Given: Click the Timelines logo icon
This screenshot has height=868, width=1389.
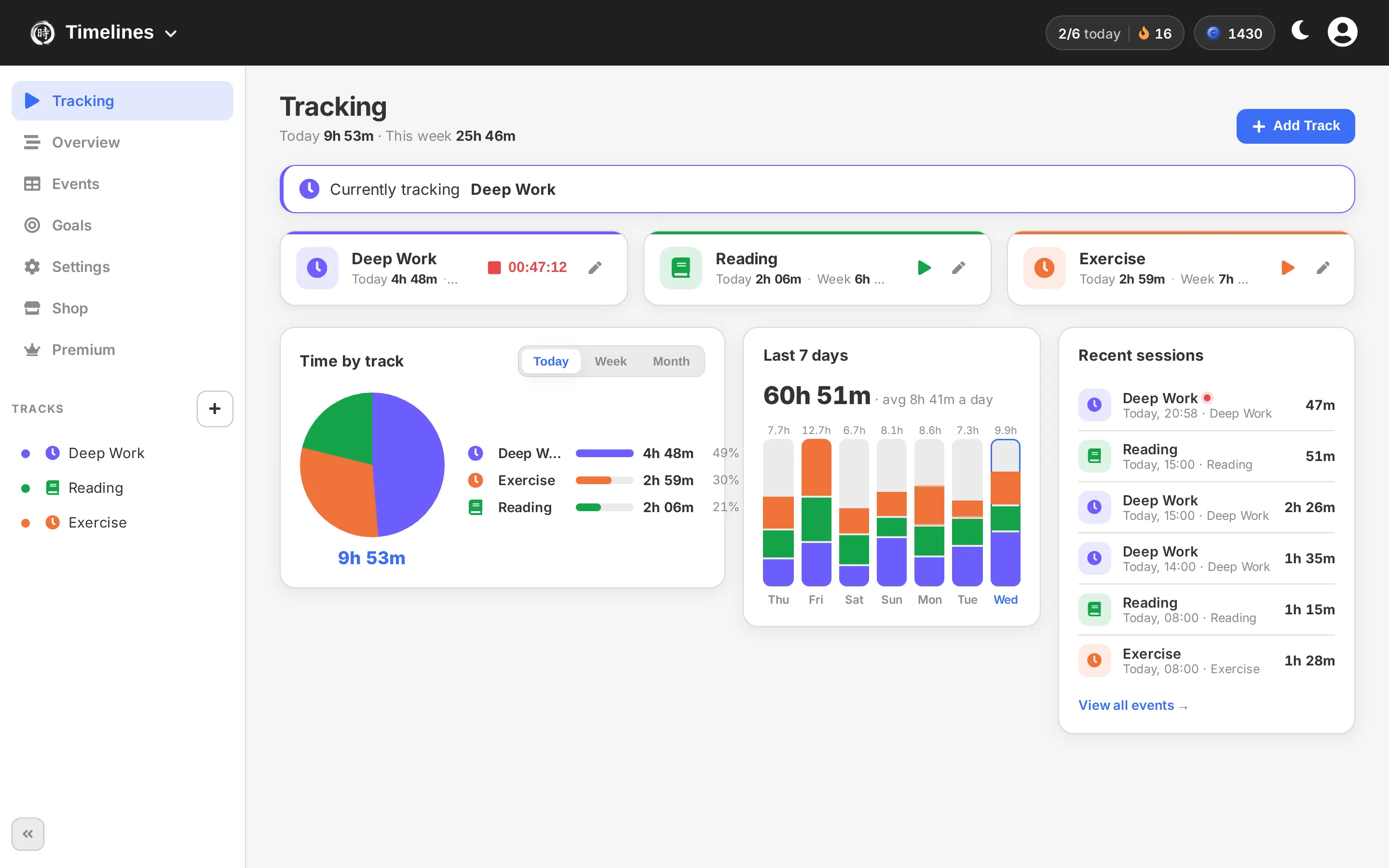Looking at the screenshot, I should 42,33.
